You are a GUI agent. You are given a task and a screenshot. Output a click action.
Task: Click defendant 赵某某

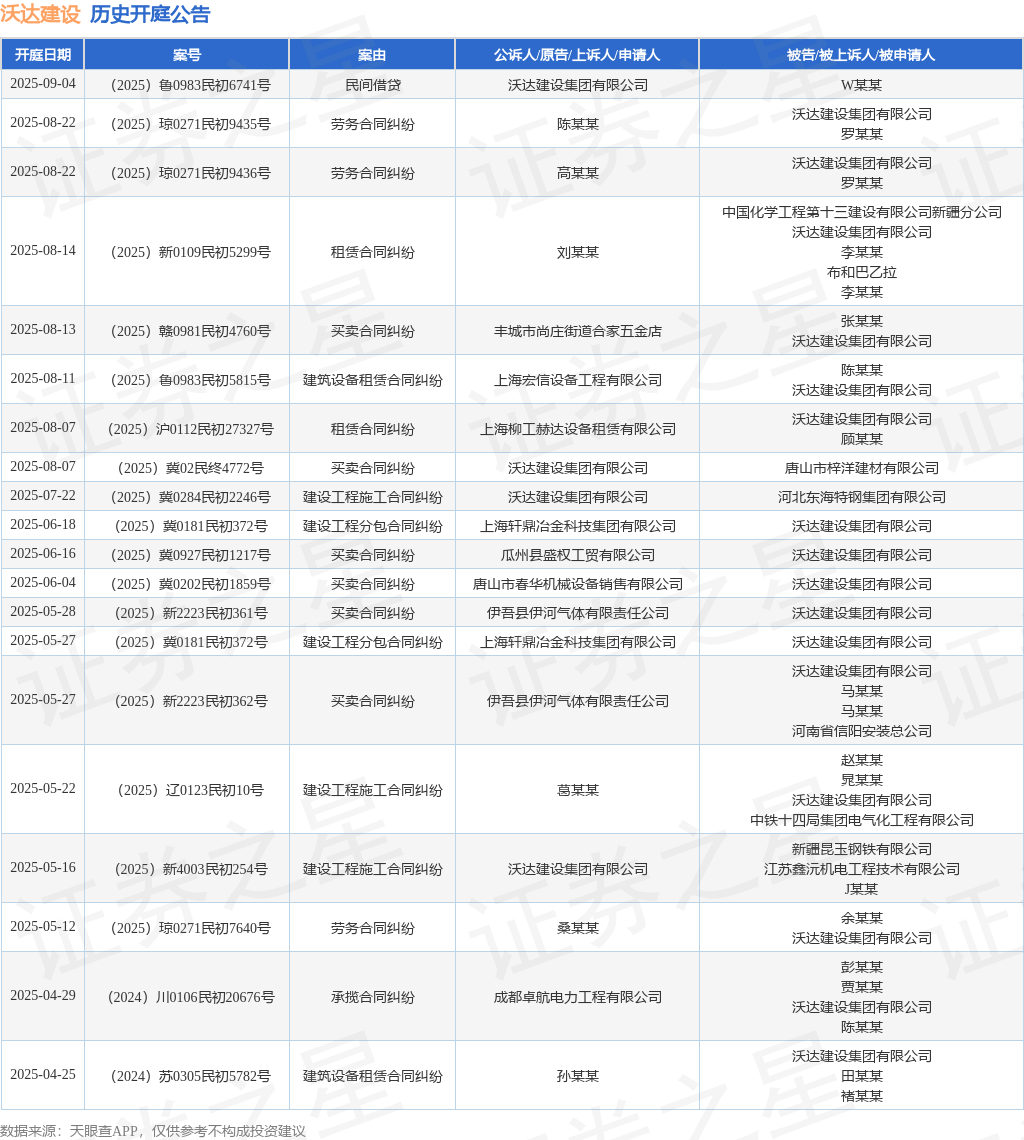(861, 760)
